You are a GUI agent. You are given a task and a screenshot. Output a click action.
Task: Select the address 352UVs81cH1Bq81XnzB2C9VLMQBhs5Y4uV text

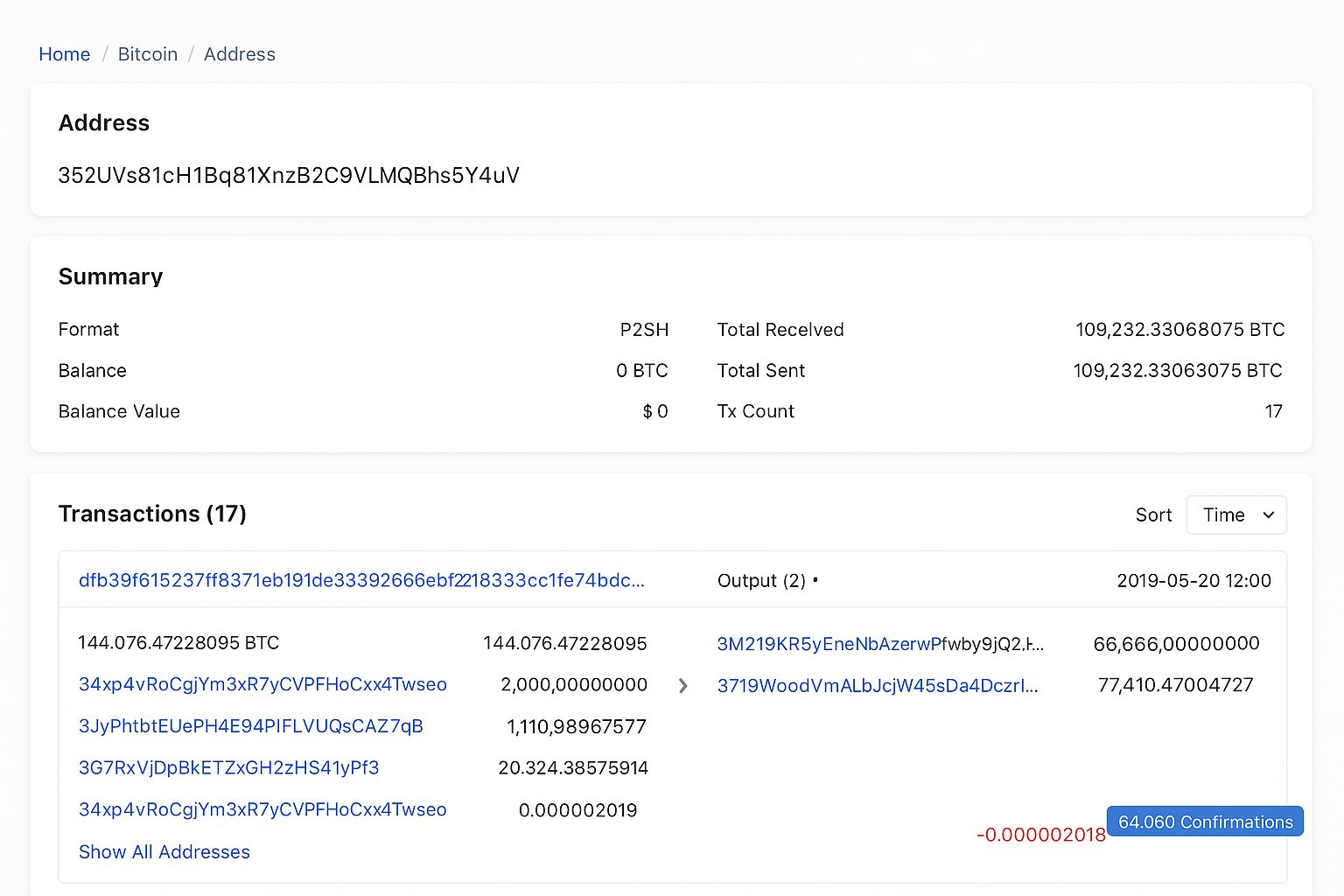coord(288,175)
